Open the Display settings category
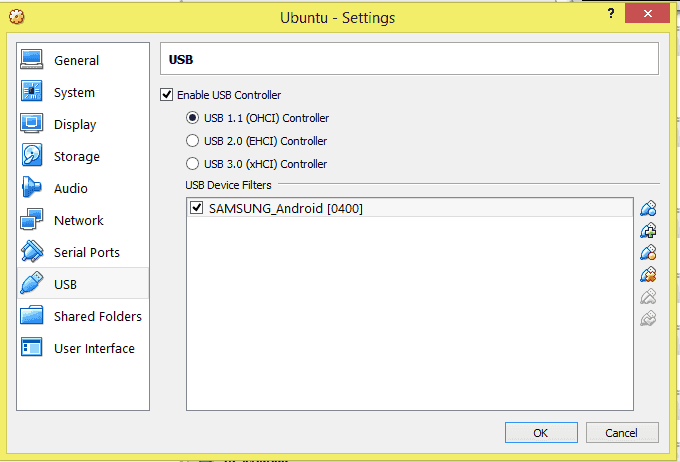 tap(83, 125)
